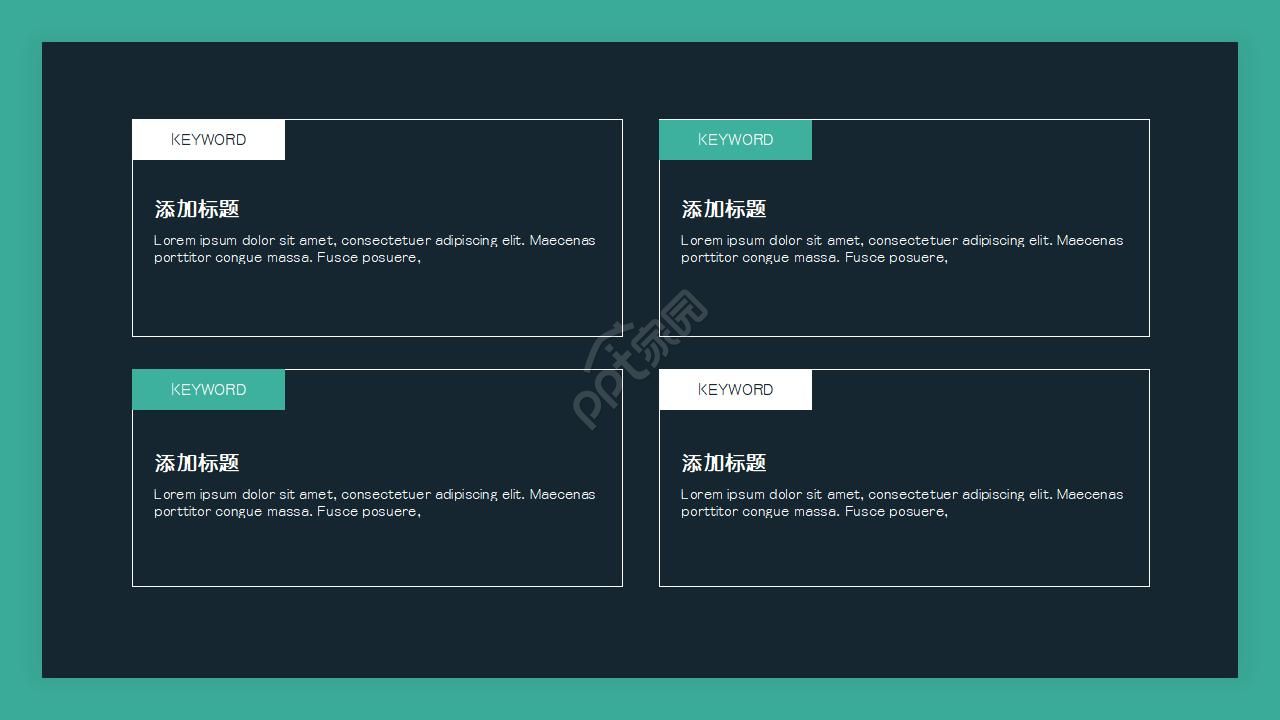Select the 添加标题 heading in the top-right card
The image size is (1280, 720).
(724, 209)
